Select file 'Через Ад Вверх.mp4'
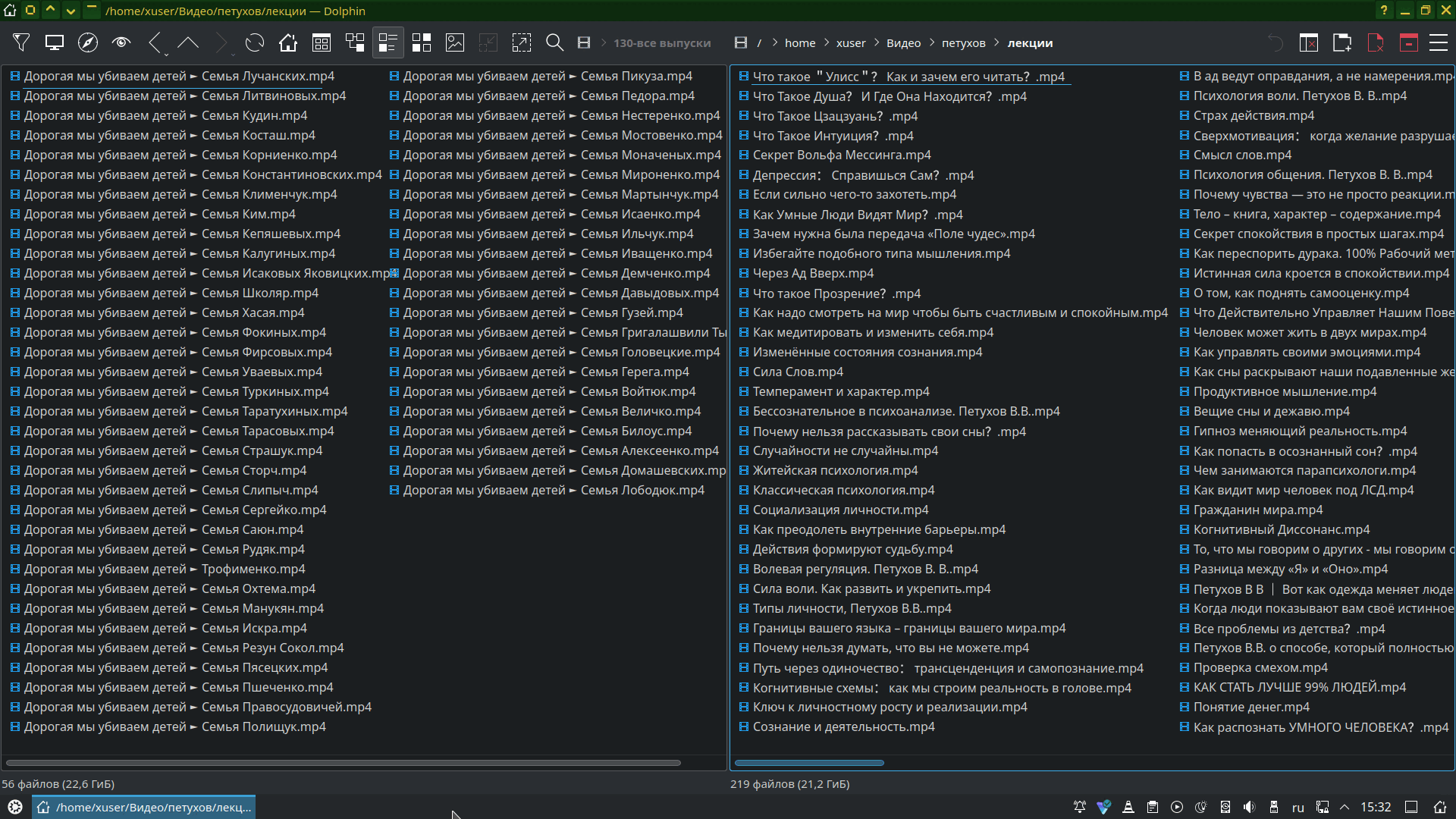 pyautogui.click(x=806, y=273)
